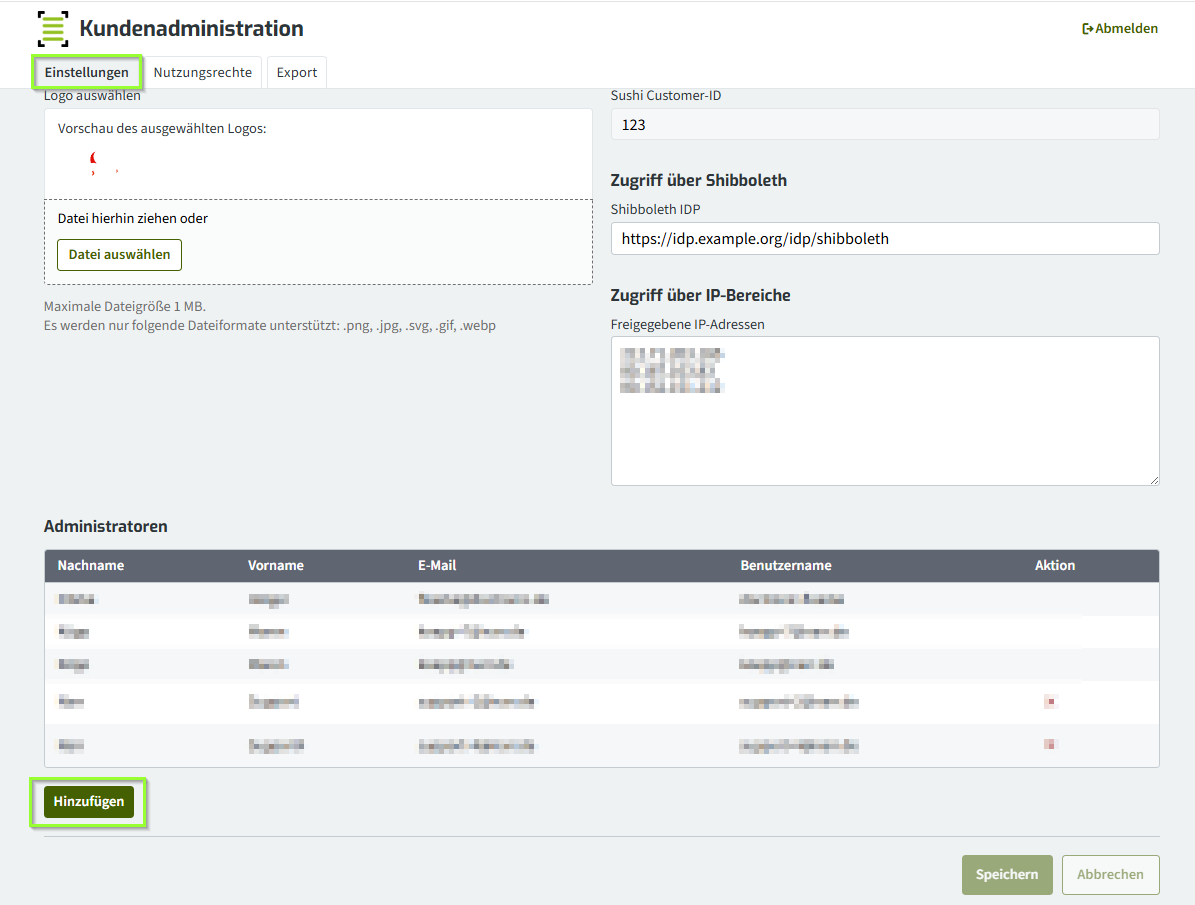Image resolution: width=1195 pixels, height=905 pixels.
Task: Click the Datei auswählen button
Action: click(120, 255)
